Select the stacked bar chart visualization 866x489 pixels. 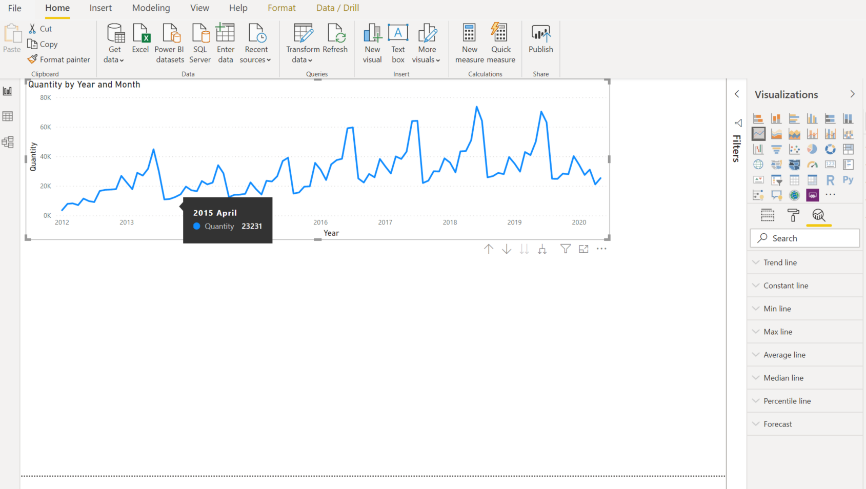click(758, 118)
